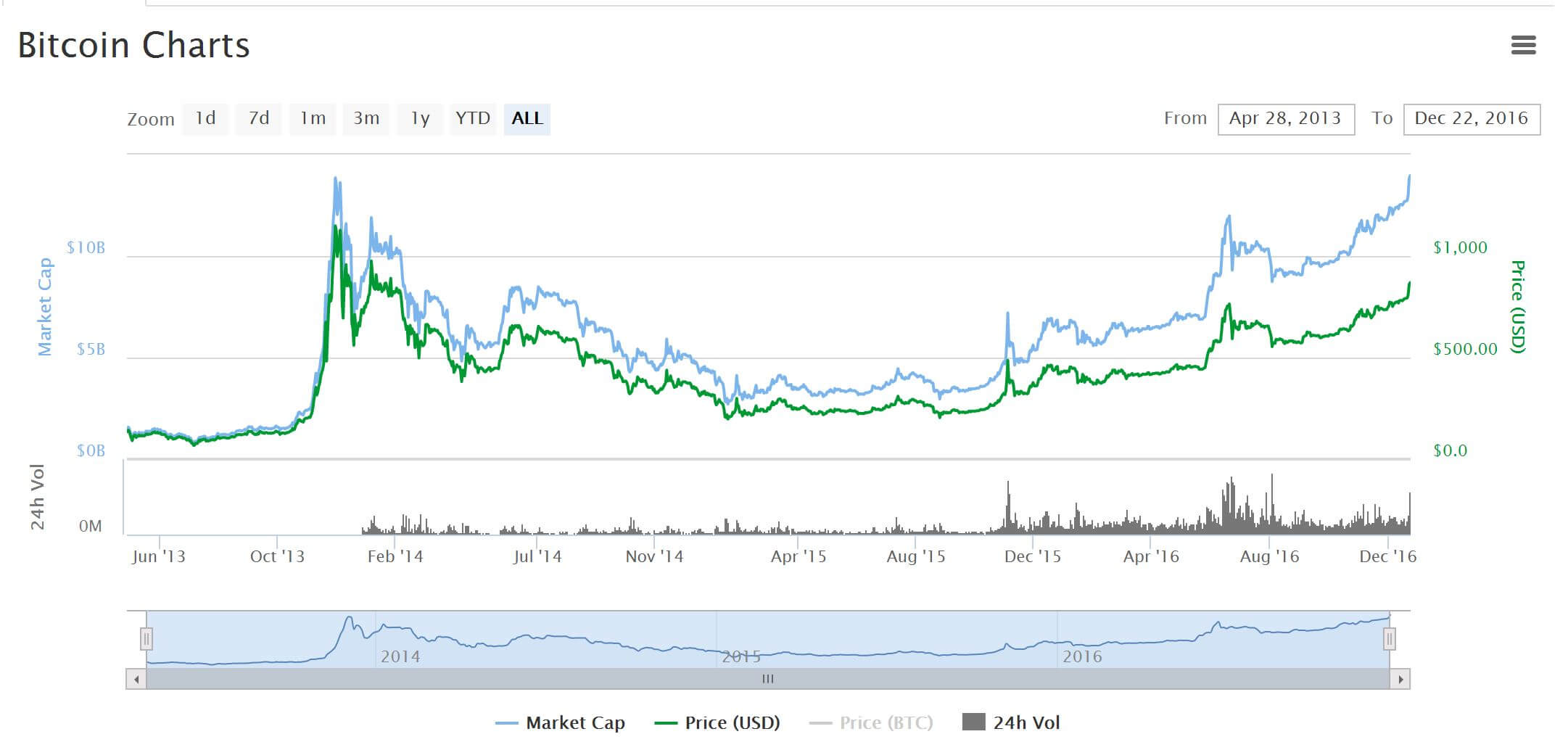Viewport: 1568px width, 742px height.
Task: Select the ALL zoom option
Action: pyautogui.click(x=527, y=118)
